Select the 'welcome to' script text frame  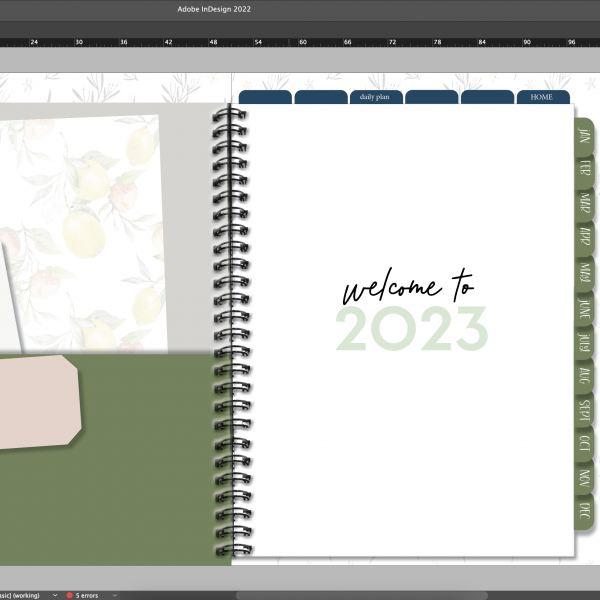(409, 286)
